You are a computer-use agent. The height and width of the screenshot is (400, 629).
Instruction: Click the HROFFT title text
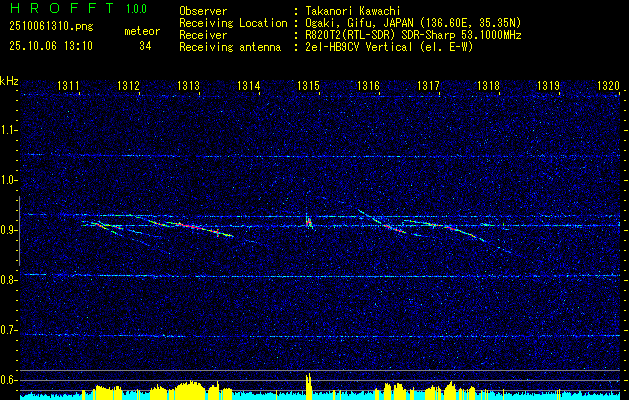pyautogui.click(x=62, y=8)
